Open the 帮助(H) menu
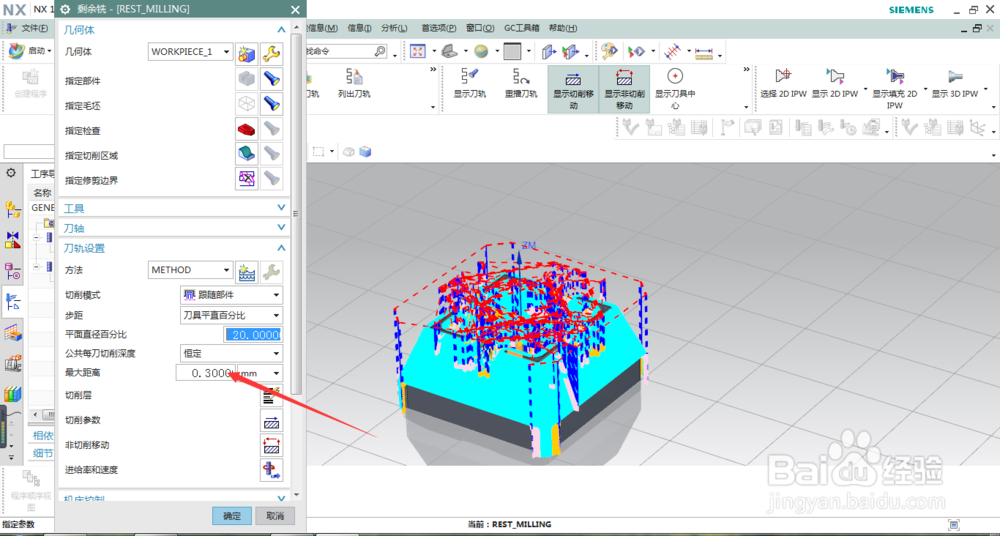This screenshot has width=1000, height=536. pyautogui.click(x=563, y=28)
